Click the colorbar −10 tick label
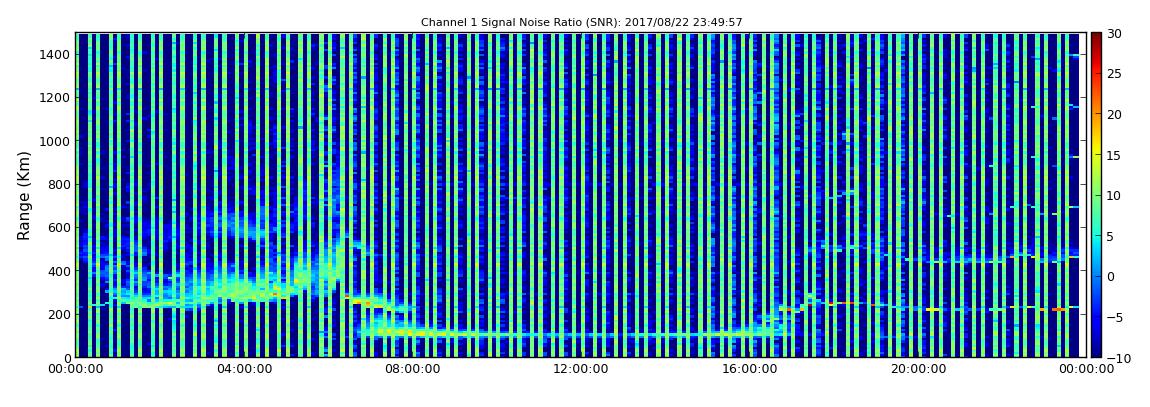 coord(1117,357)
